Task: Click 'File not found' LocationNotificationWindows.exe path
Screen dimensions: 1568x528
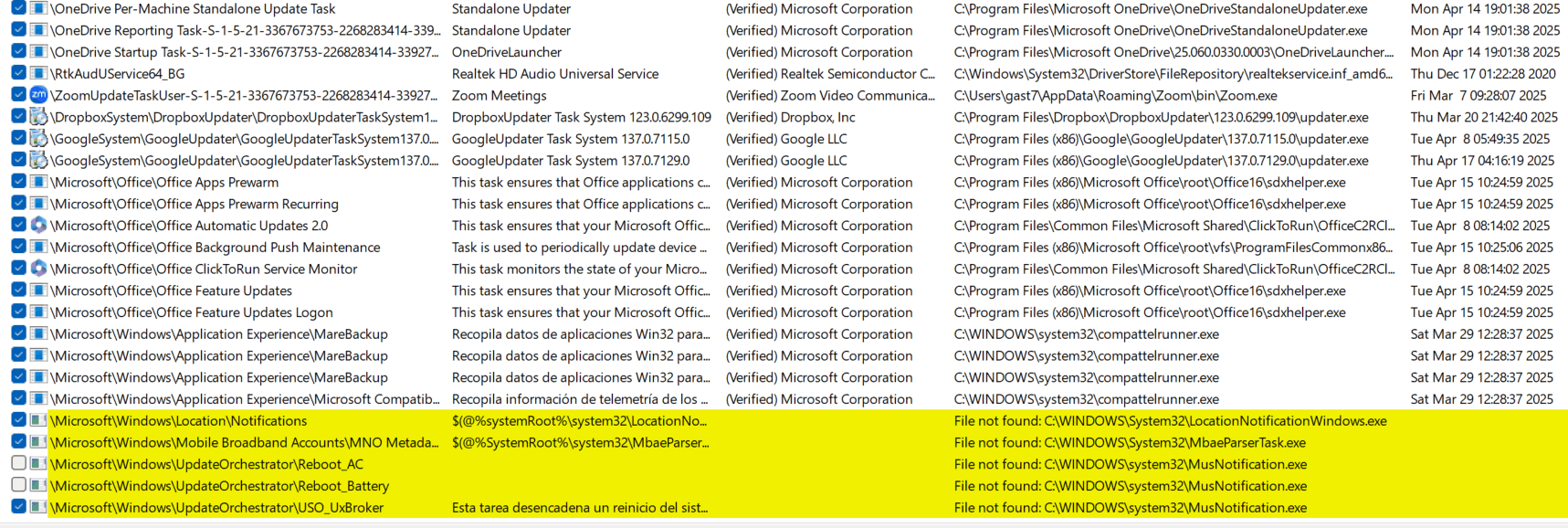Action: pyautogui.click(x=1171, y=421)
